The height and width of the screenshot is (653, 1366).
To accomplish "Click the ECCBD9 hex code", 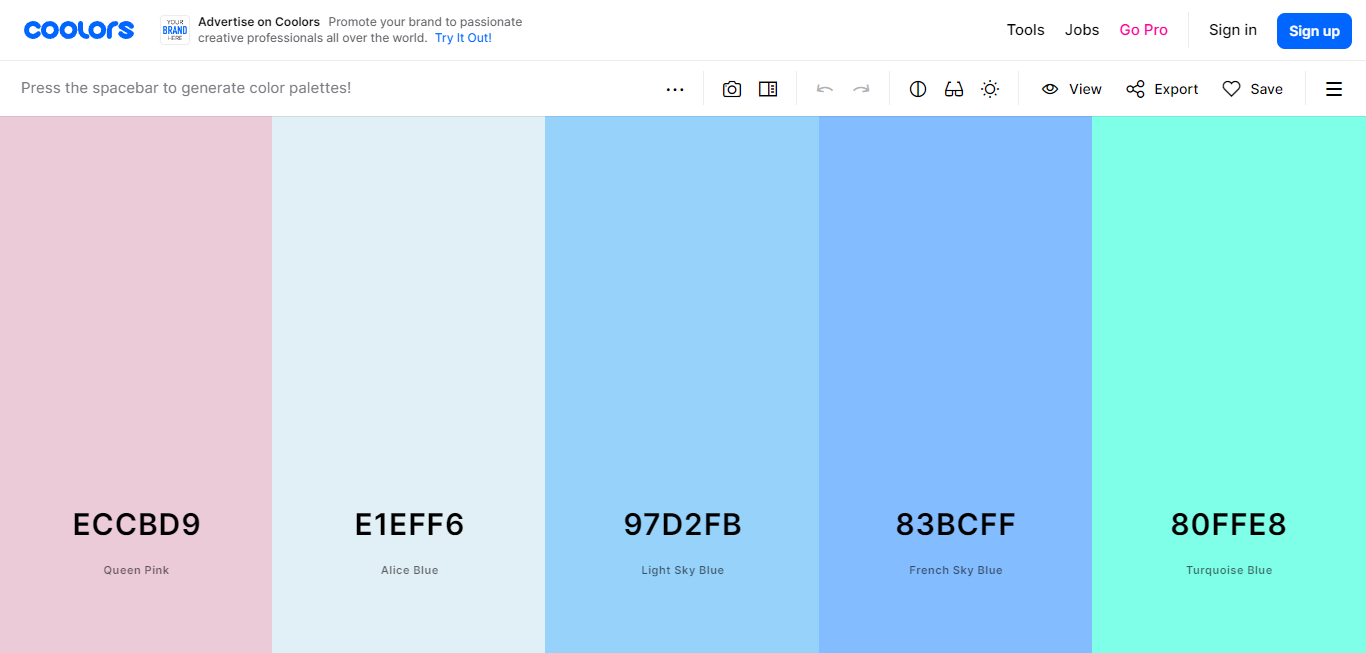I will tap(137, 525).
